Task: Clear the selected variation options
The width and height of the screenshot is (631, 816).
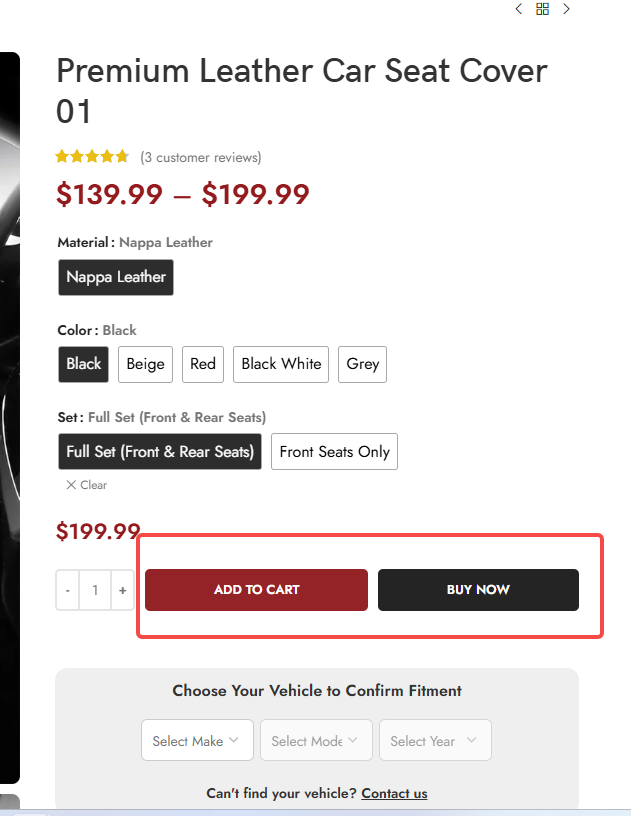Action: coord(87,485)
